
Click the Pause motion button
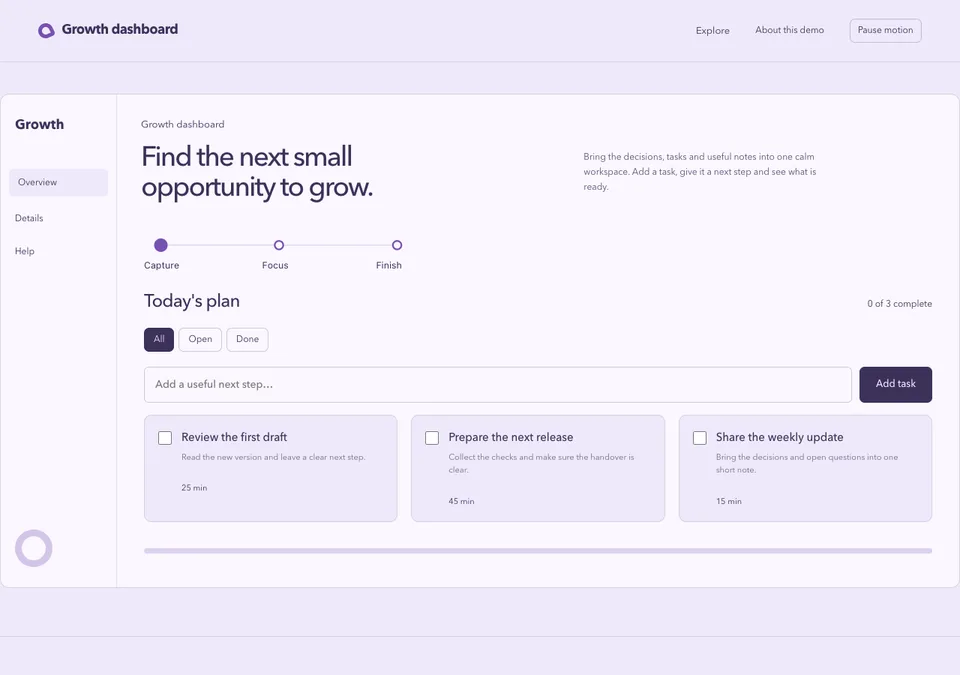885,30
